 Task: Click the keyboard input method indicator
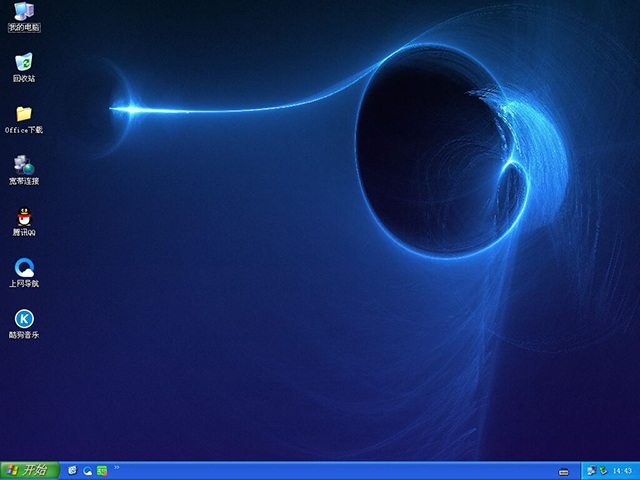[x=564, y=471]
